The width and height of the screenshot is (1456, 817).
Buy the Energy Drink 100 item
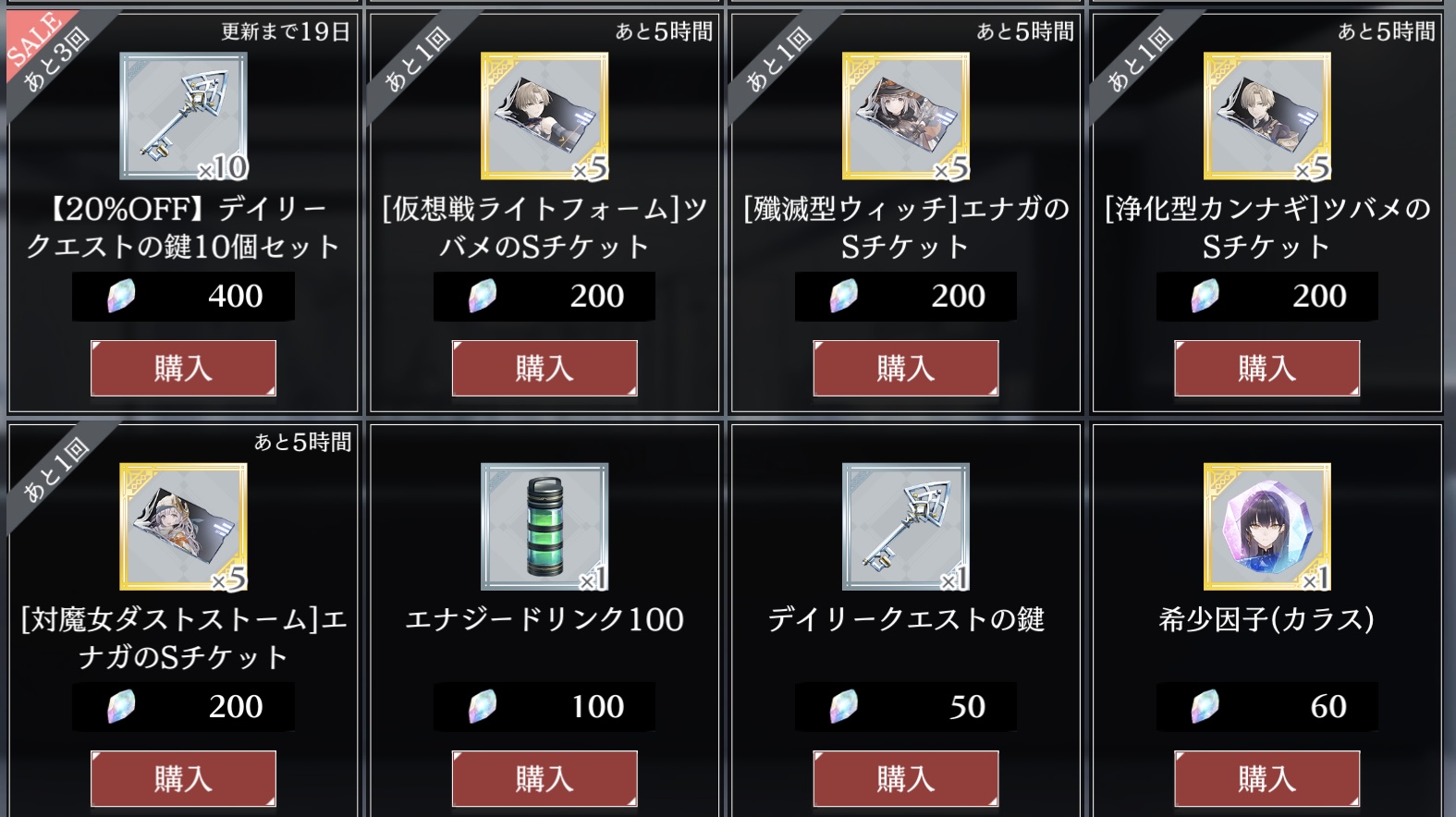[544, 778]
